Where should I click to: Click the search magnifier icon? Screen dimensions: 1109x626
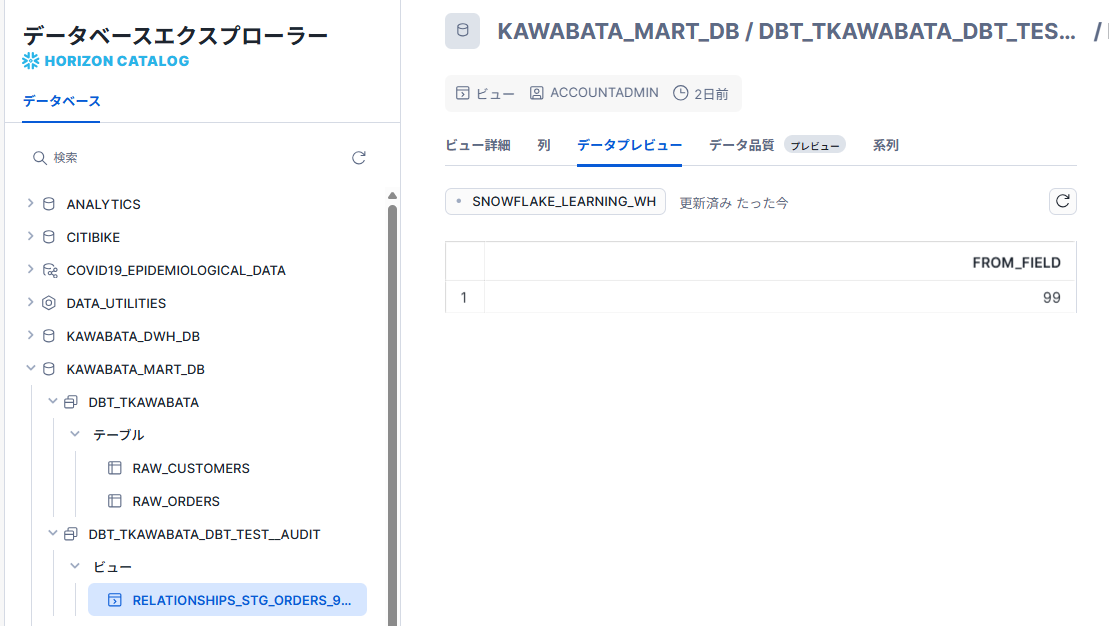40,158
